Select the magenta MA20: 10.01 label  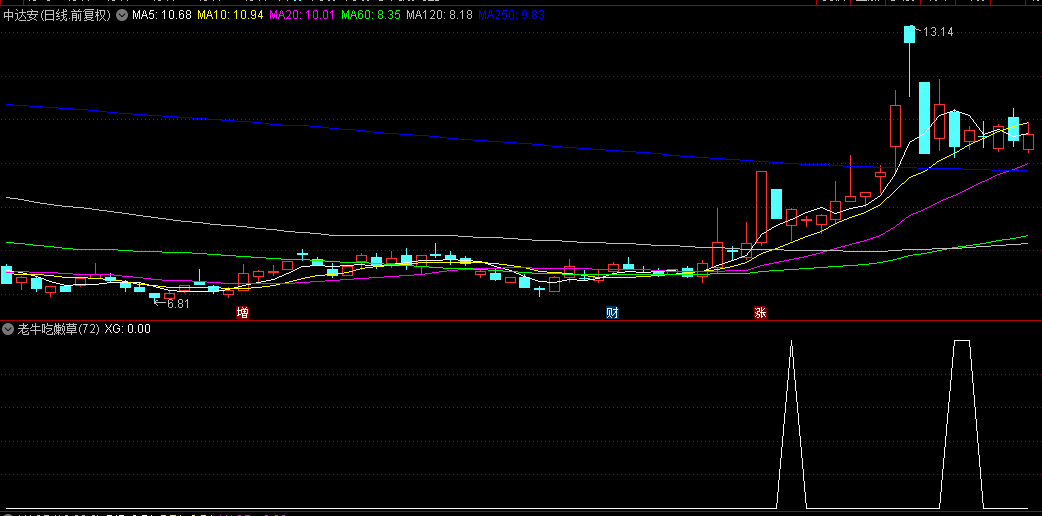(x=302, y=15)
